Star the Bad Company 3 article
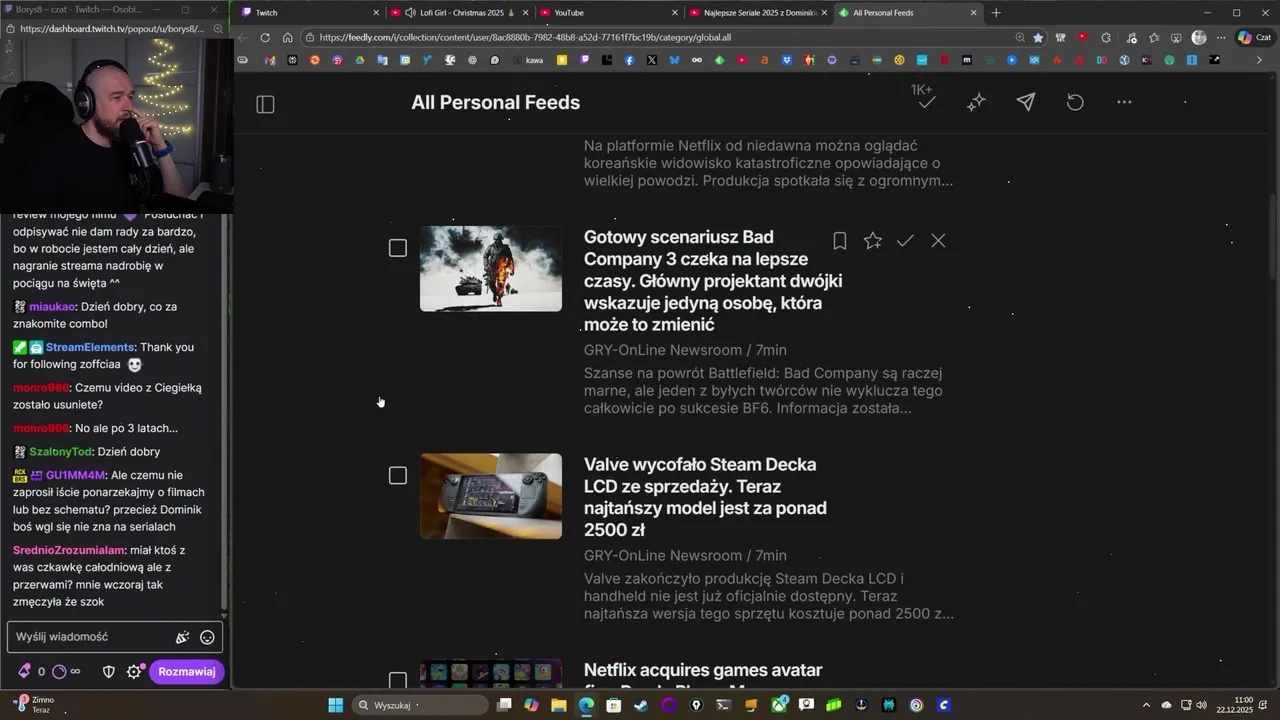The height and width of the screenshot is (720, 1280). (x=873, y=241)
